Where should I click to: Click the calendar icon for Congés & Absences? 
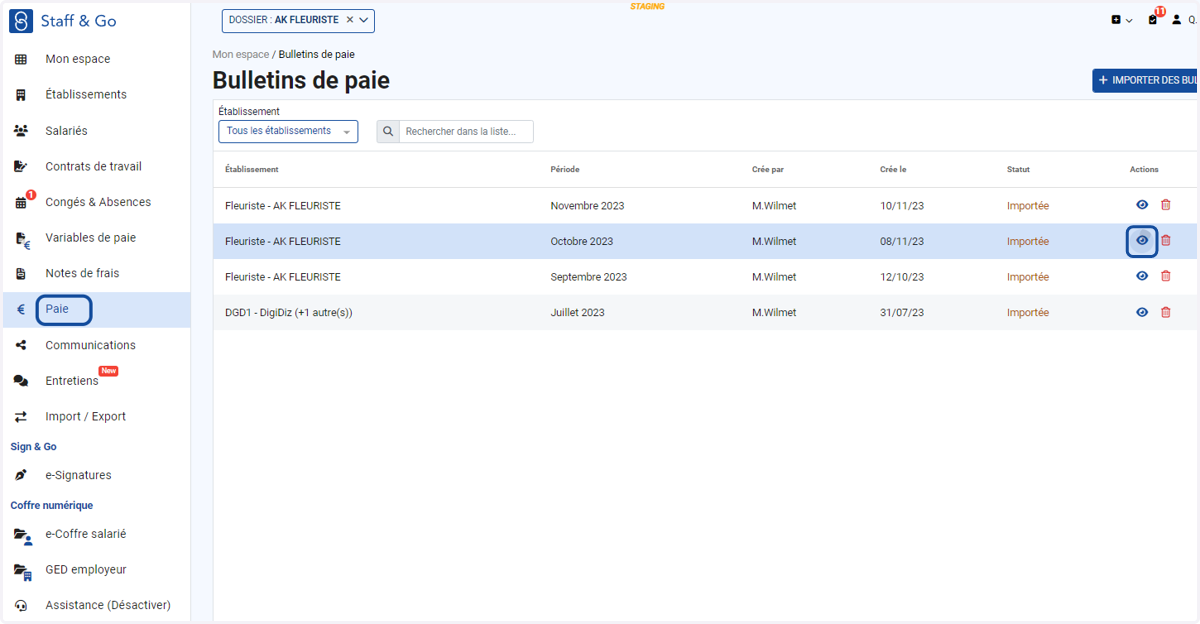(x=21, y=203)
